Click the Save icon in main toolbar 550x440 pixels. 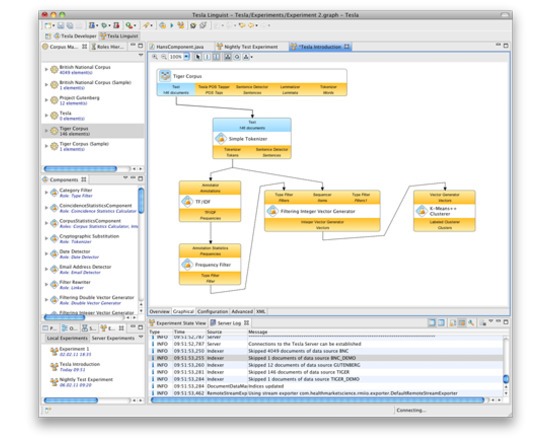coord(61,25)
